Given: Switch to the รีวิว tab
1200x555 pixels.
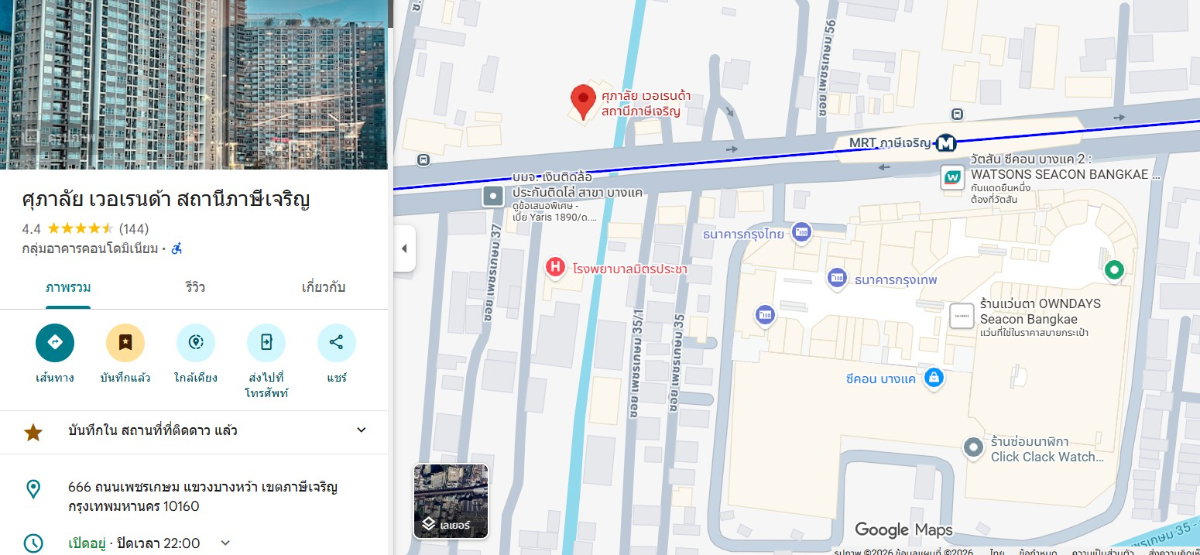Looking at the screenshot, I should [x=195, y=287].
